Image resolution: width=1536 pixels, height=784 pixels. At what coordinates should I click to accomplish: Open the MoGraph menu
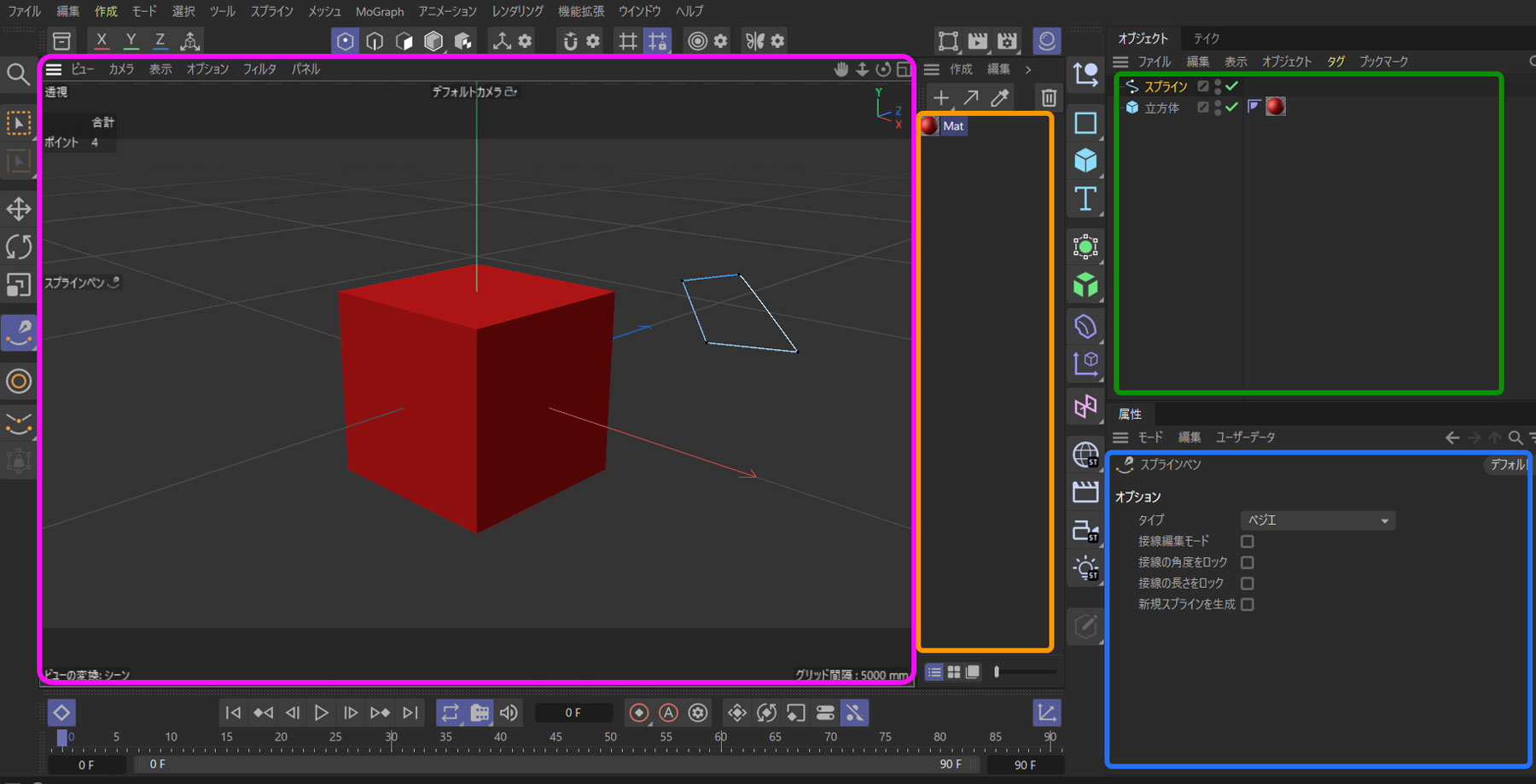click(x=379, y=12)
